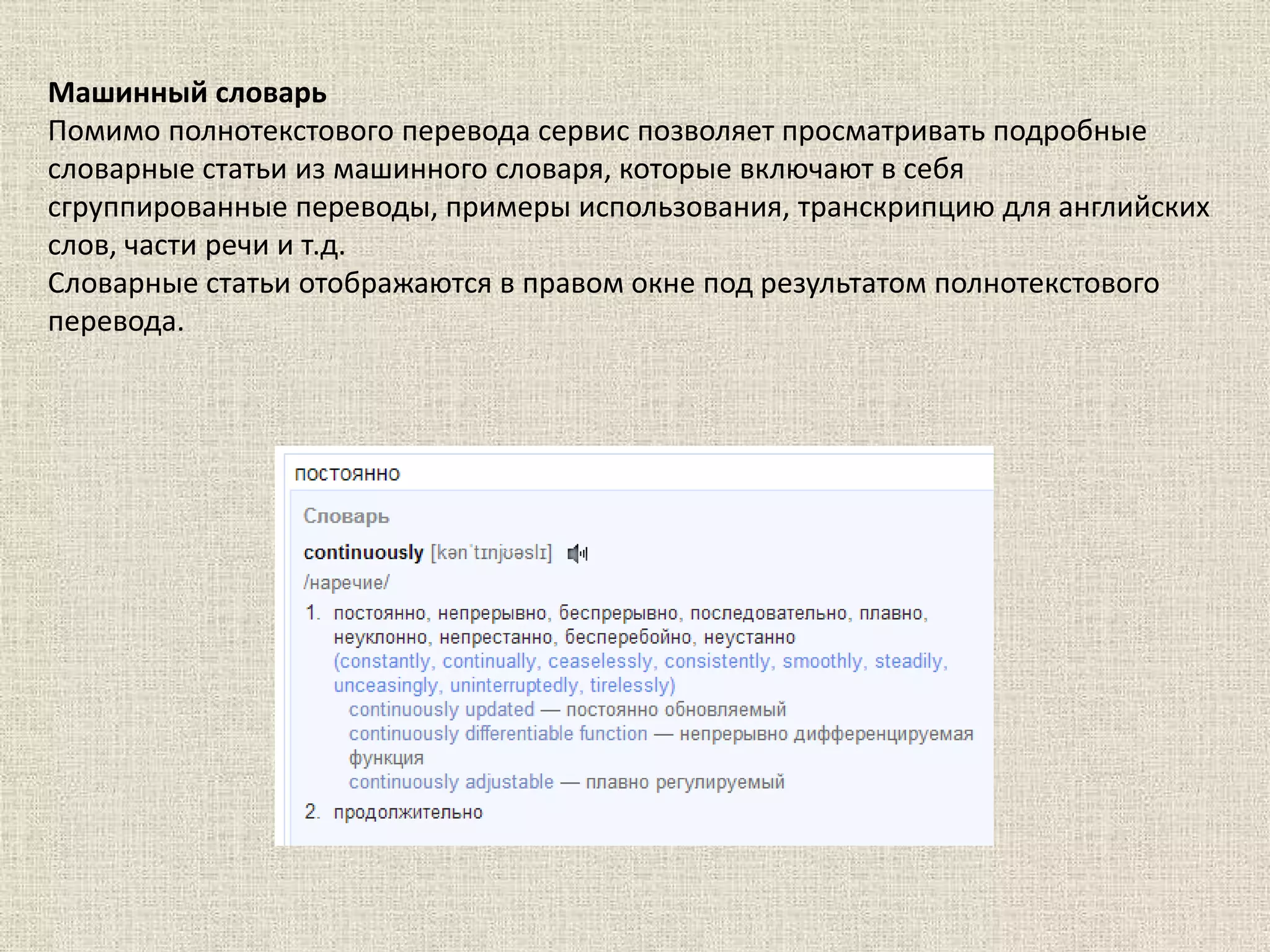Click the translation плавно in the first line
Screen dimensions: 1270x952
click(x=891, y=613)
